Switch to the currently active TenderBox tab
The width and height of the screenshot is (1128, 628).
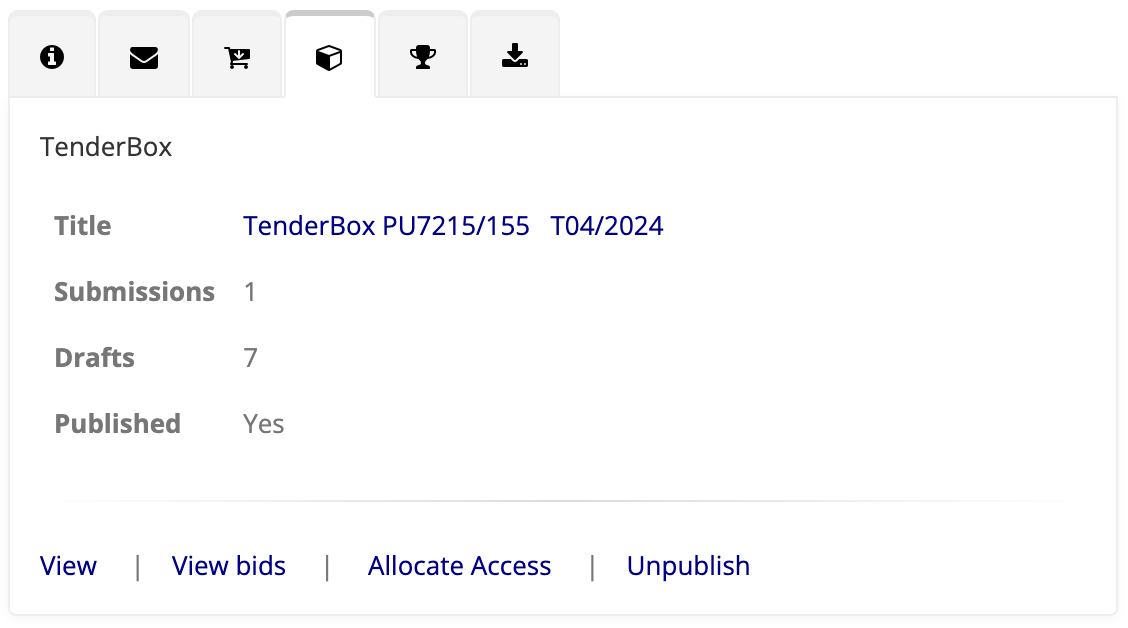pos(330,57)
